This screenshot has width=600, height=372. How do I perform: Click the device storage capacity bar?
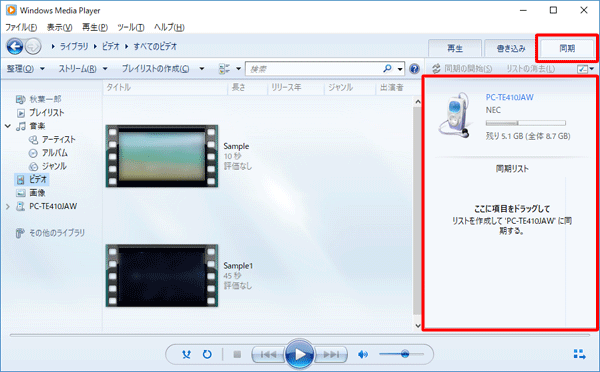click(525, 123)
